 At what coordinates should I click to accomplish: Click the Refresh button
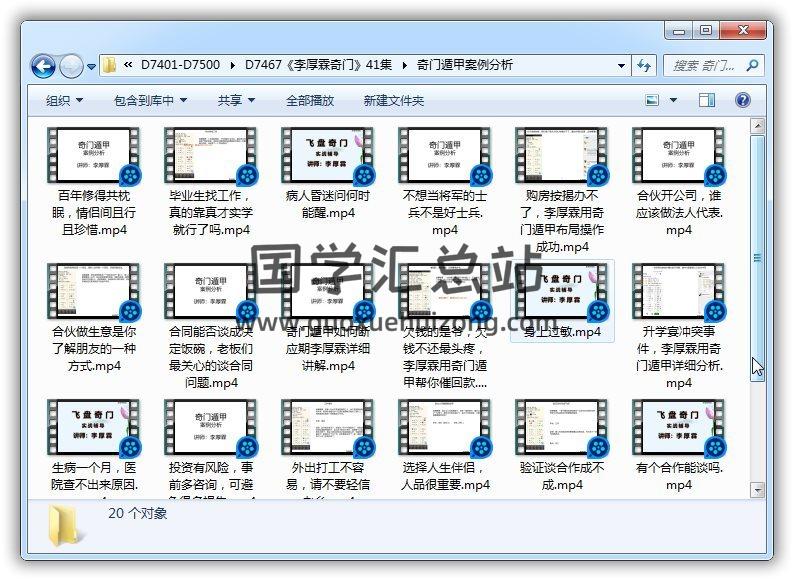(x=644, y=65)
